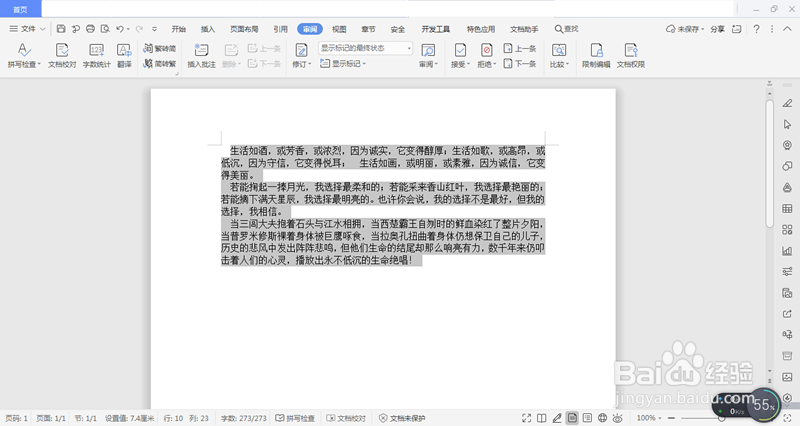Convert text with 简转繁

tap(160, 64)
